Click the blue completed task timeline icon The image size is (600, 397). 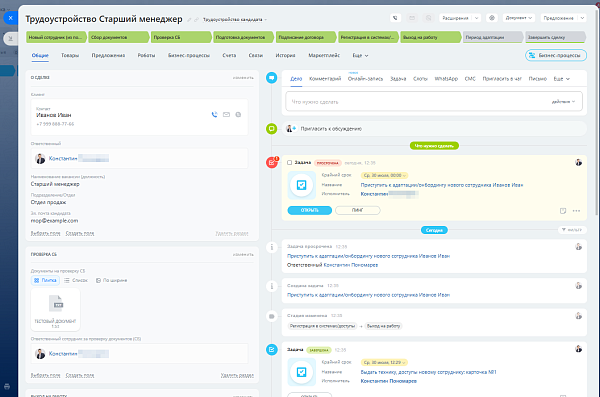pyautogui.click(x=272, y=350)
